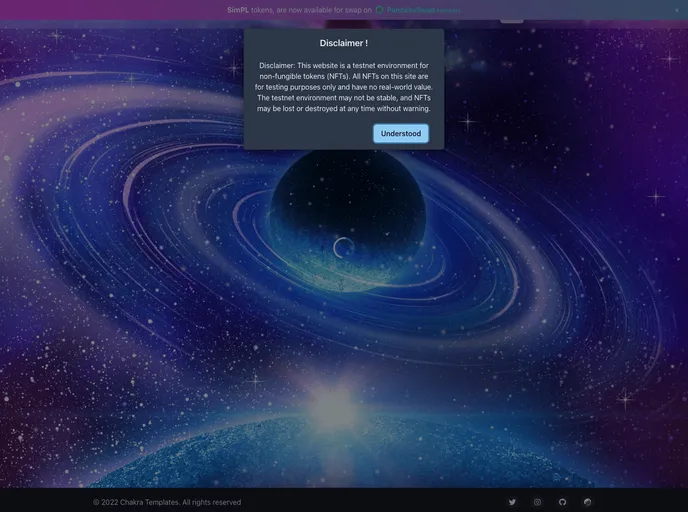Click the Understood button
Viewport: 688px width, 512px height.
click(x=400, y=133)
